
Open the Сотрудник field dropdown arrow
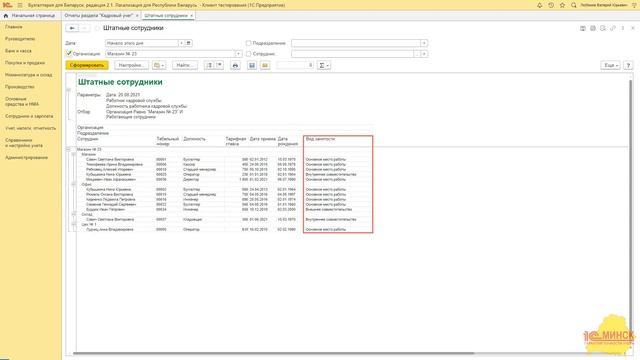(424, 54)
